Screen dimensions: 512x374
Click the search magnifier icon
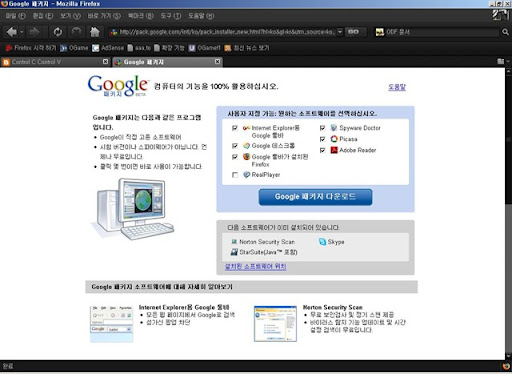[x=505, y=32]
